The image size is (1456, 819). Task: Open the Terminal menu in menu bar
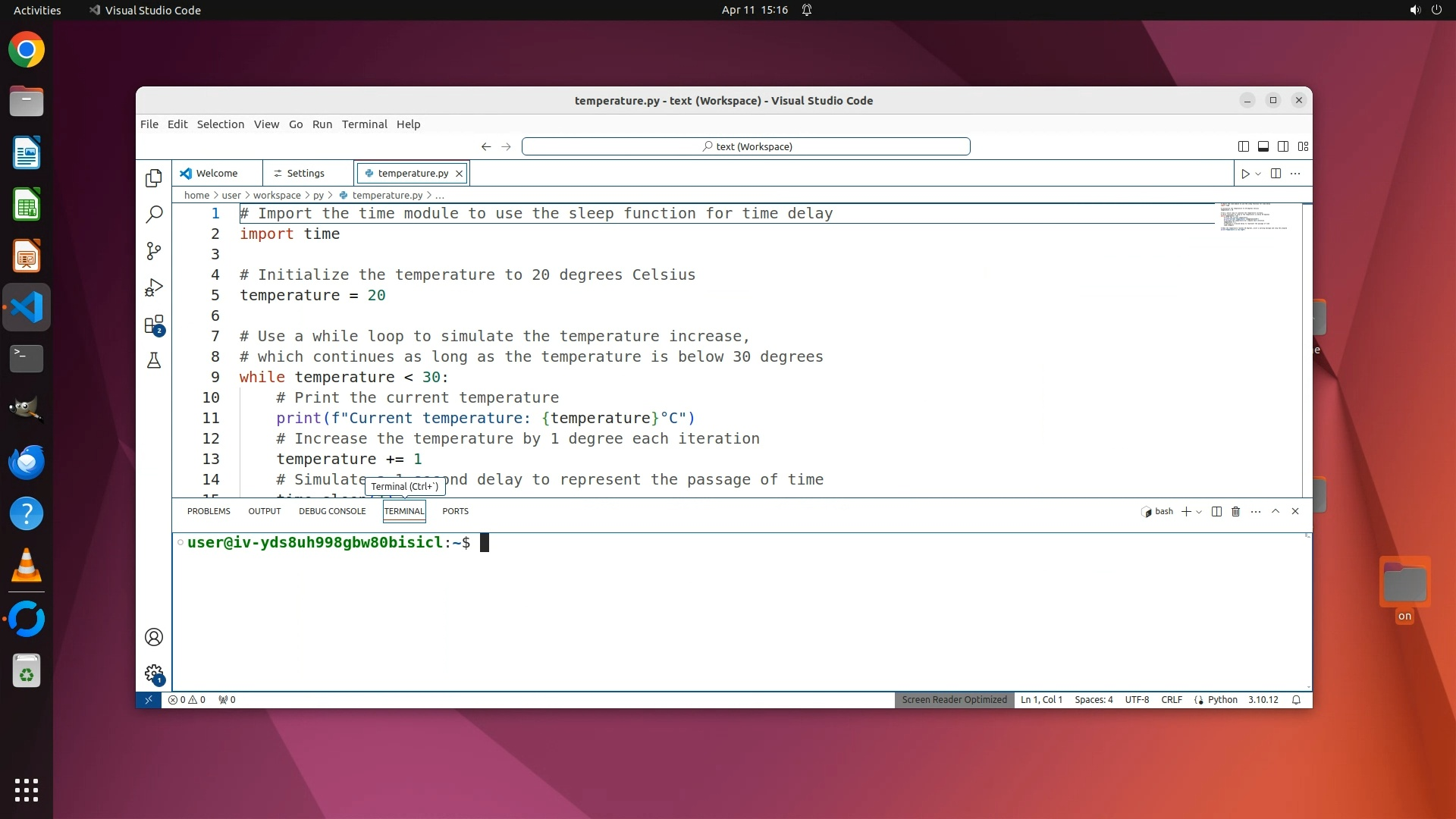(x=364, y=124)
